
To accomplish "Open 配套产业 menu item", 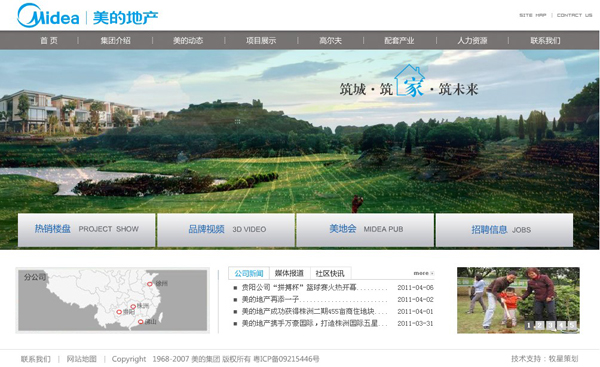I will coord(399,41).
